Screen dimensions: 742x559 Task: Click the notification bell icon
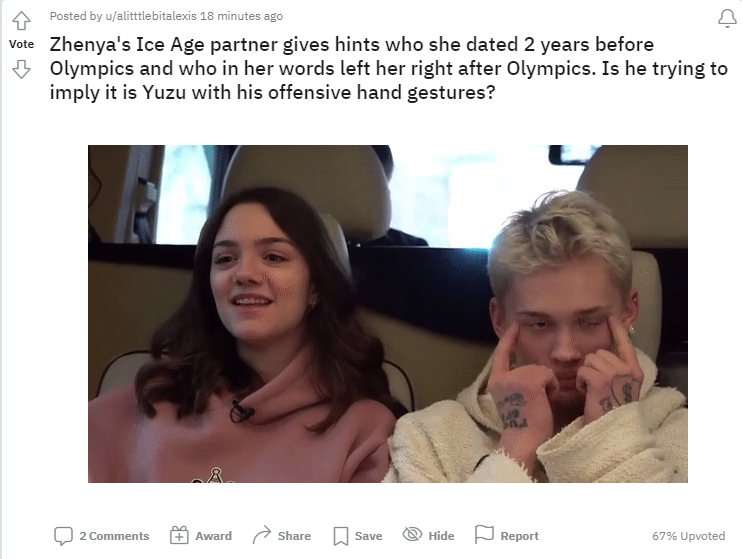tap(727, 19)
